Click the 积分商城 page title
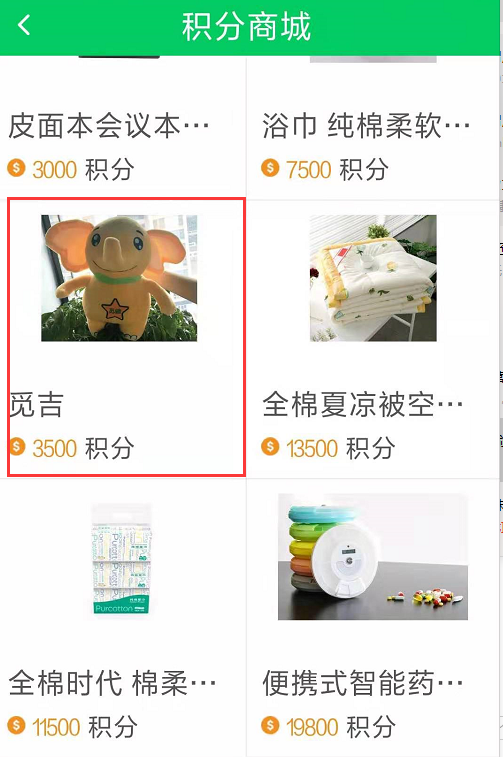 tap(246, 27)
